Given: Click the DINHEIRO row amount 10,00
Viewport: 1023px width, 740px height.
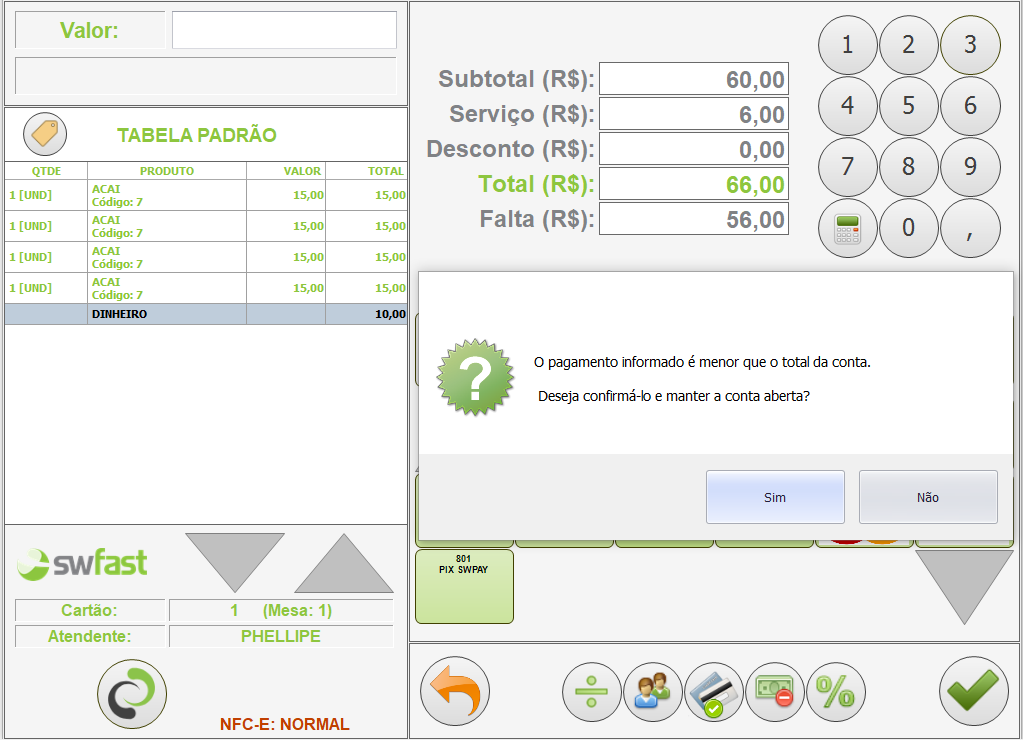Looking at the screenshot, I should click(390, 314).
